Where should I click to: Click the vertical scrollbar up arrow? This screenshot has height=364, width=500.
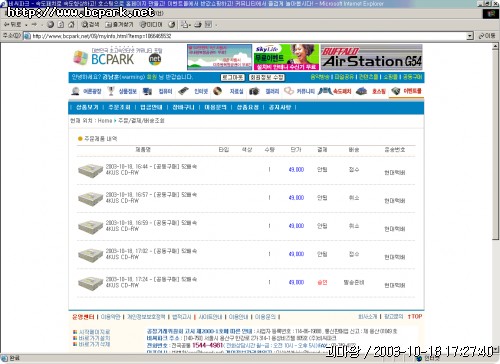click(496, 47)
